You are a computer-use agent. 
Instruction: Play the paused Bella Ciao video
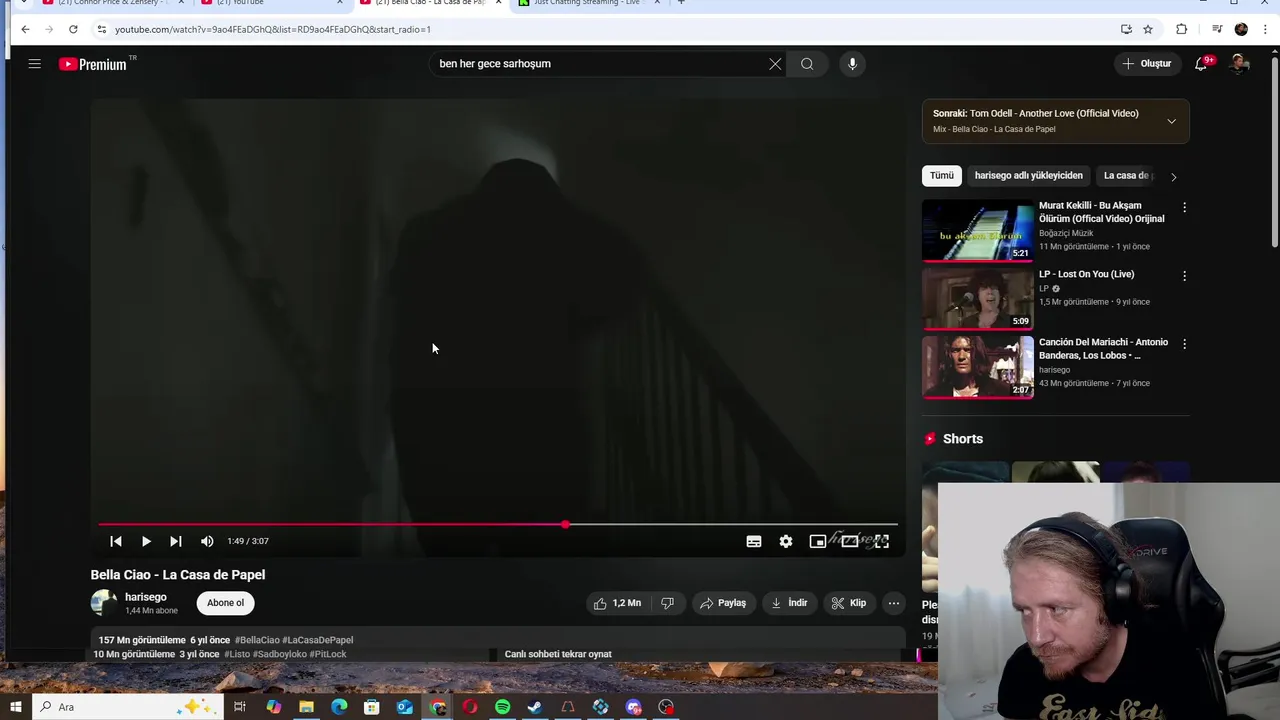click(x=146, y=541)
